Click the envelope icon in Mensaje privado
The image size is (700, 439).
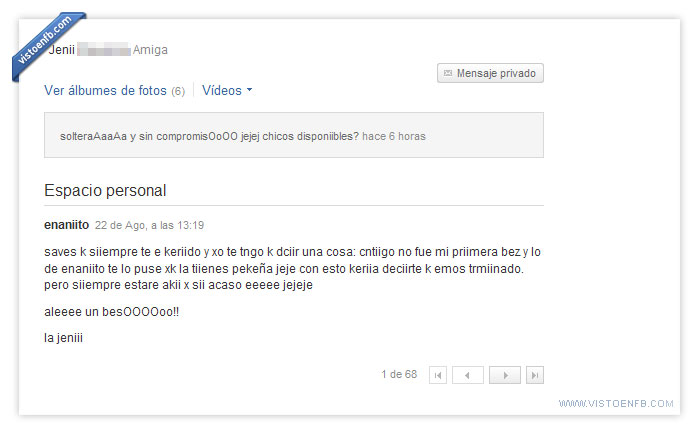pyautogui.click(x=448, y=73)
